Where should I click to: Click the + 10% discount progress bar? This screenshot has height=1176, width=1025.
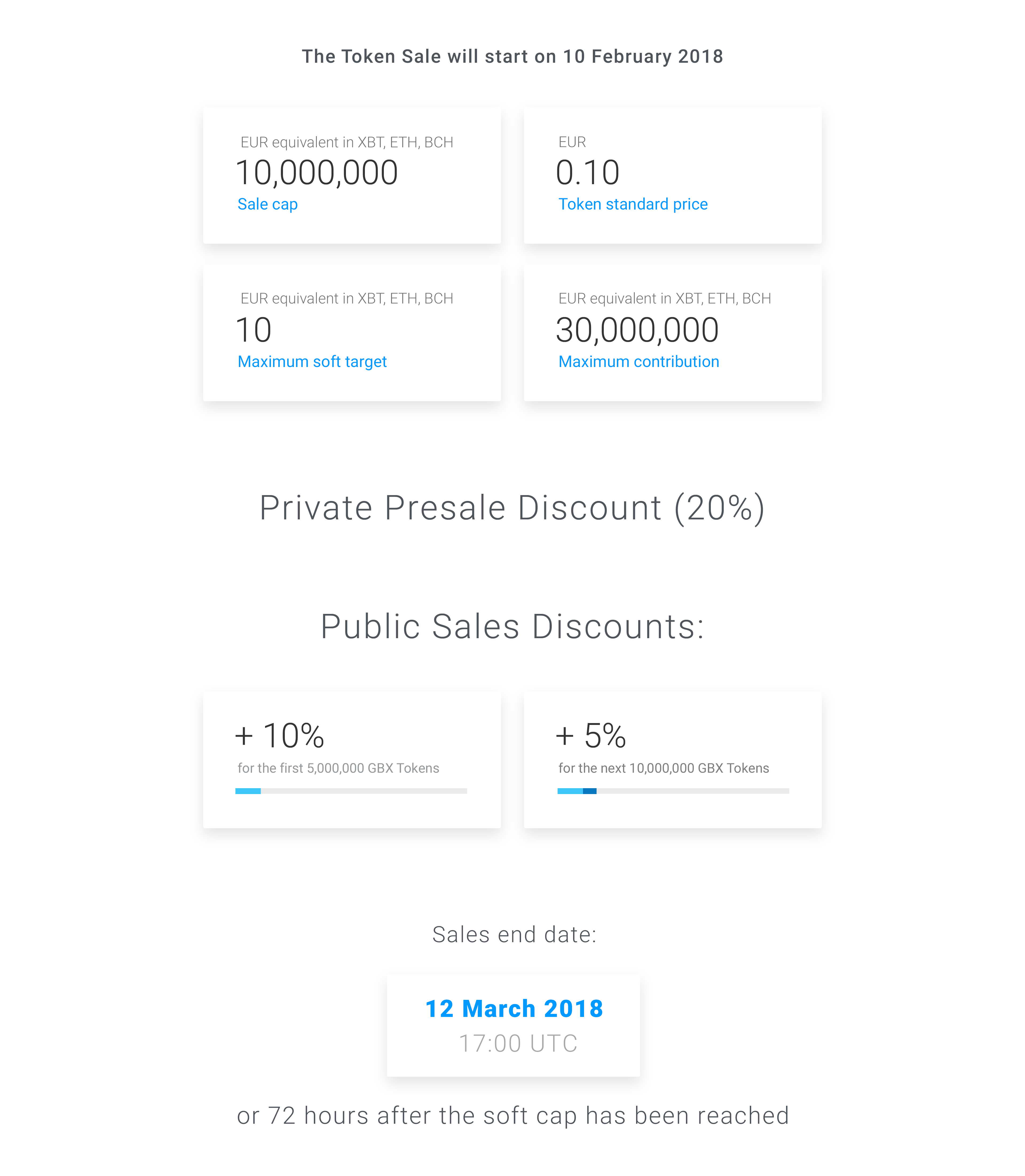[x=351, y=791]
